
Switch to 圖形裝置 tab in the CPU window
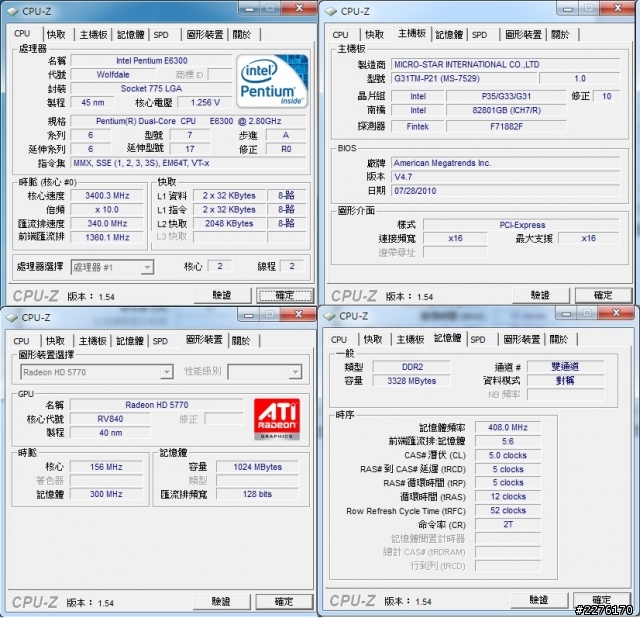[205, 35]
